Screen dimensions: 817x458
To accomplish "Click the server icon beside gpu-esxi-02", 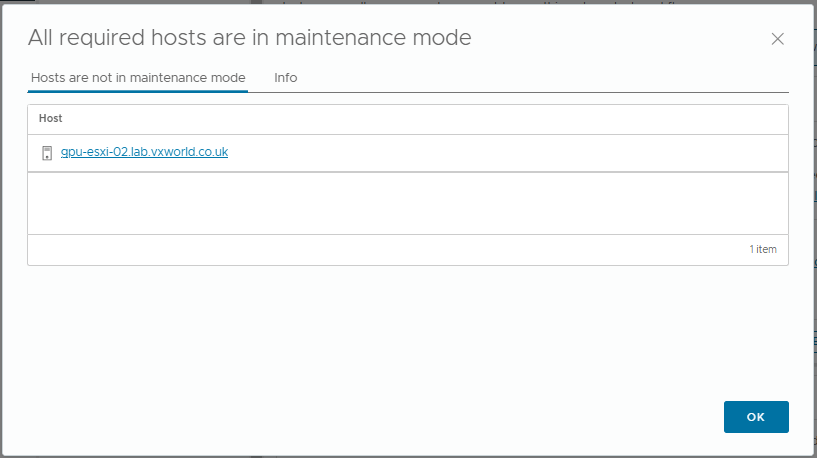I will 46,153.
